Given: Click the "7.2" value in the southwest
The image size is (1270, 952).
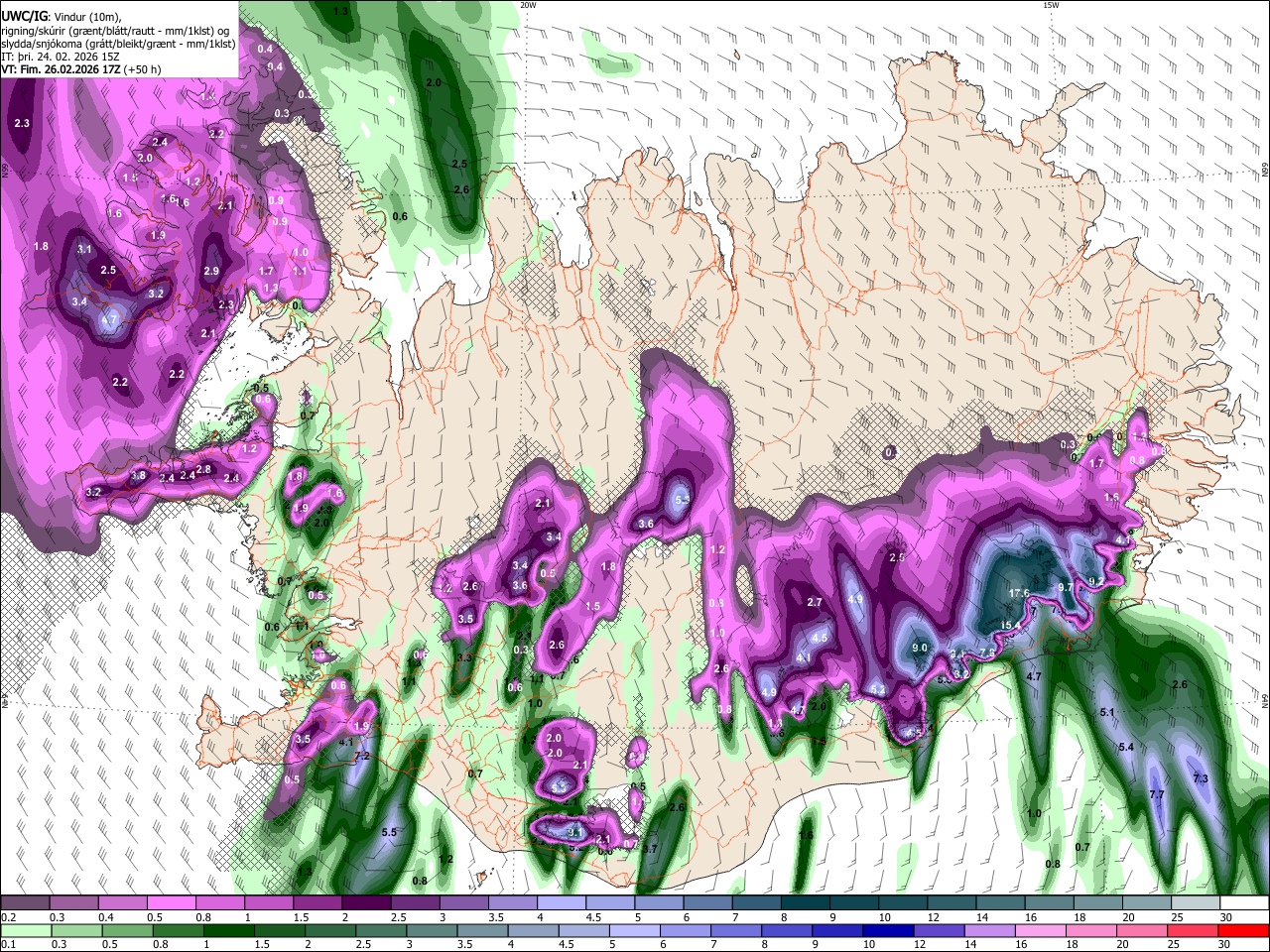Looking at the screenshot, I should click(362, 757).
